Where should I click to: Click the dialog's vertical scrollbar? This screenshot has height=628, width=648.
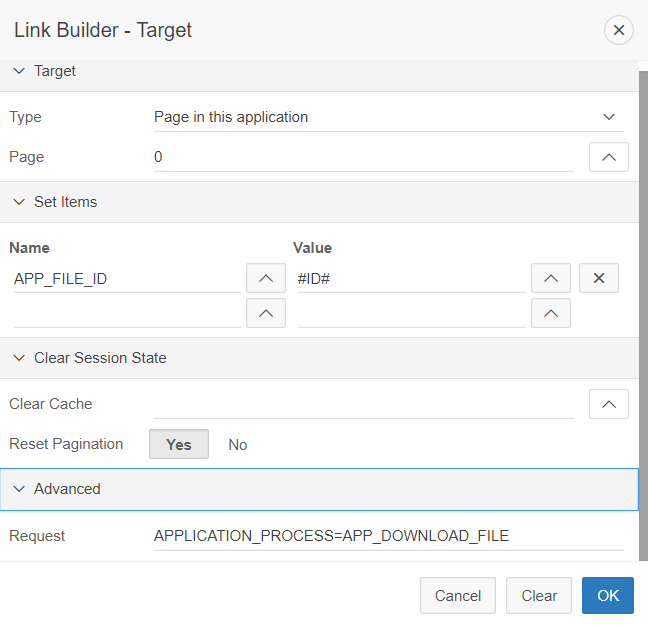click(643, 300)
